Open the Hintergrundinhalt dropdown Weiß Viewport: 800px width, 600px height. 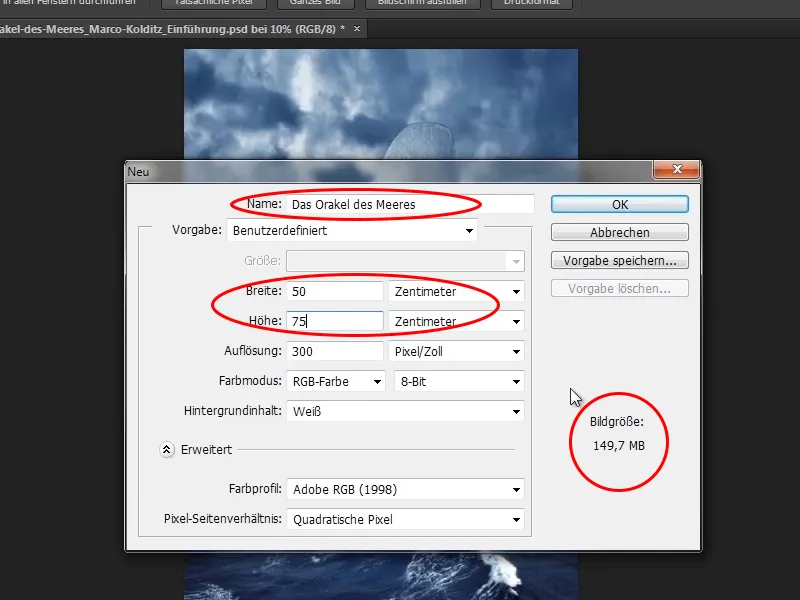(x=406, y=412)
